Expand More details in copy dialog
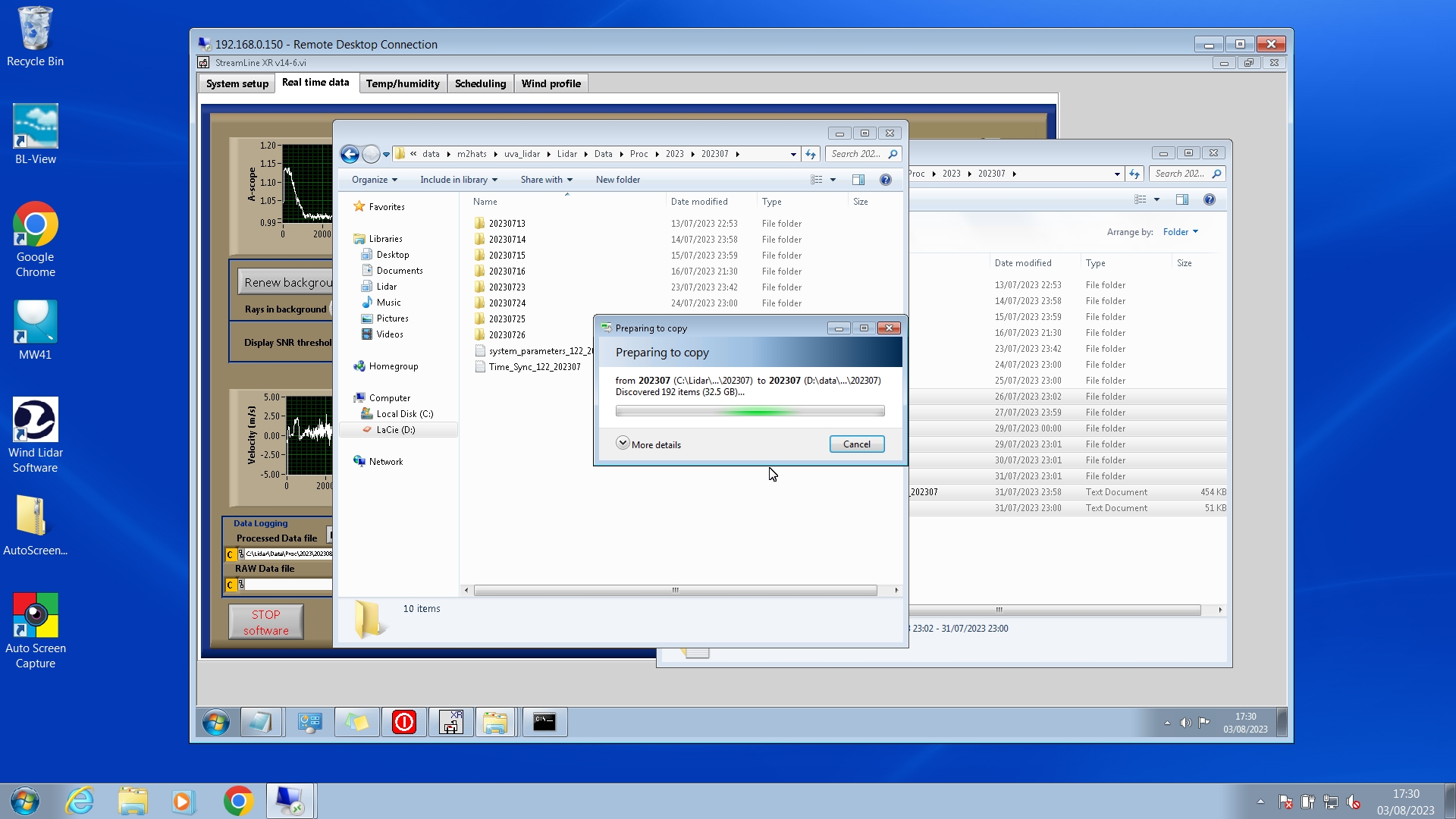The image size is (1456, 819). [x=649, y=444]
